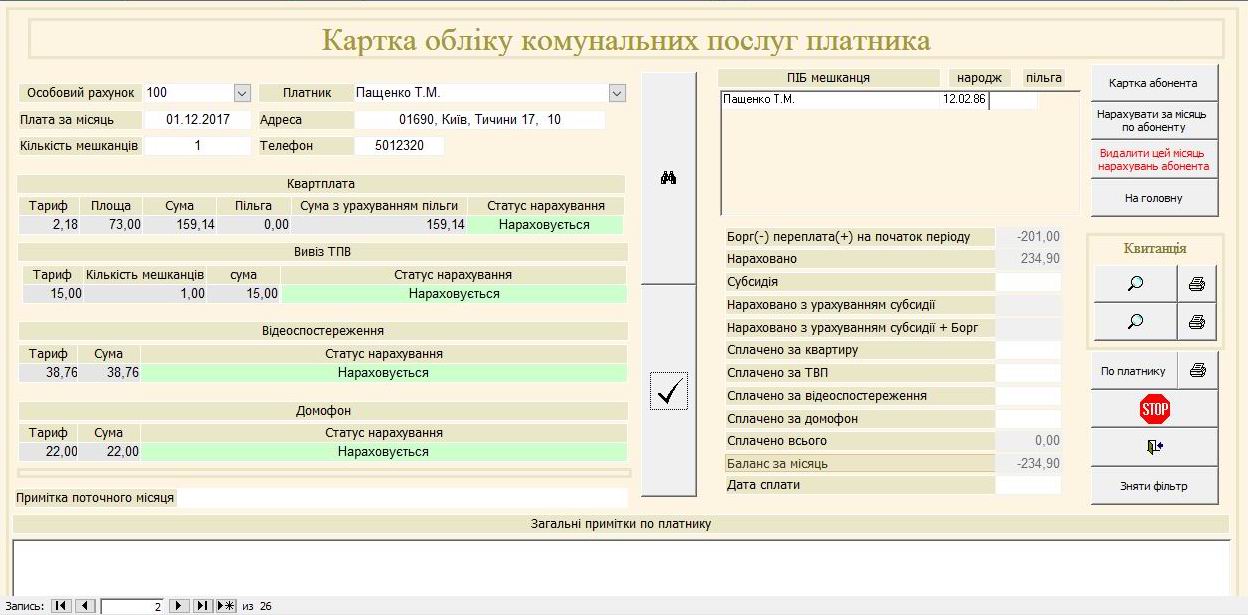The height and width of the screenshot is (615, 1248).
Task: Click Відеоспостереження tariff 38,76
Action: [49, 373]
